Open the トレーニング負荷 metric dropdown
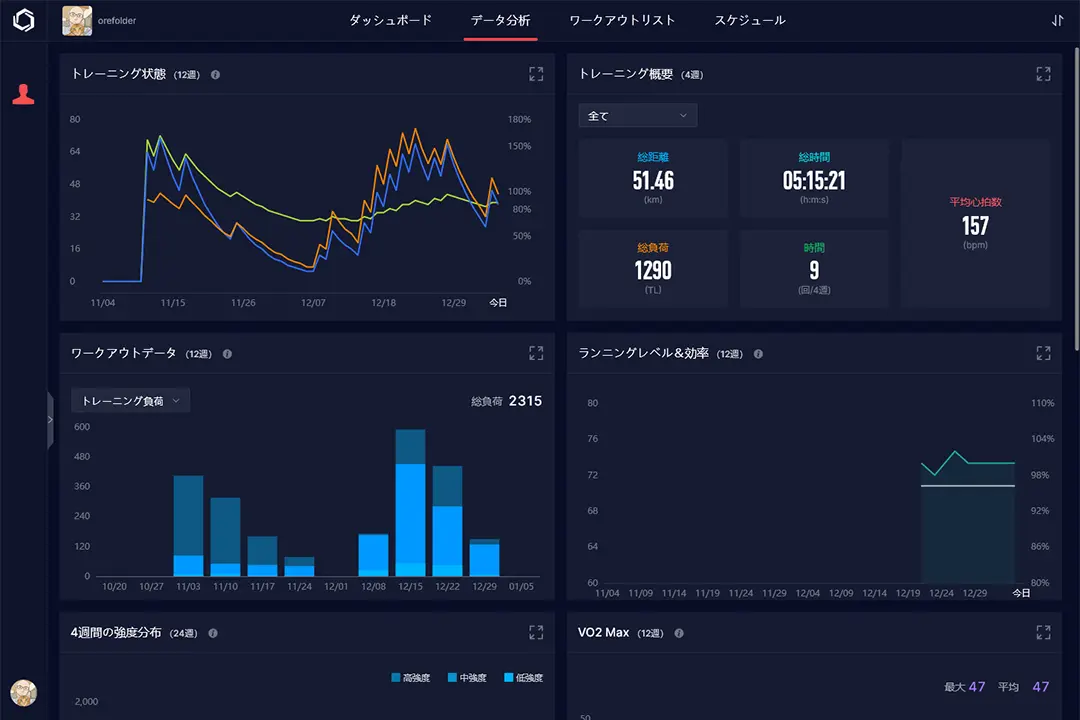The height and width of the screenshot is (720, 1080). pyautogui.click(x=130, y=400)
